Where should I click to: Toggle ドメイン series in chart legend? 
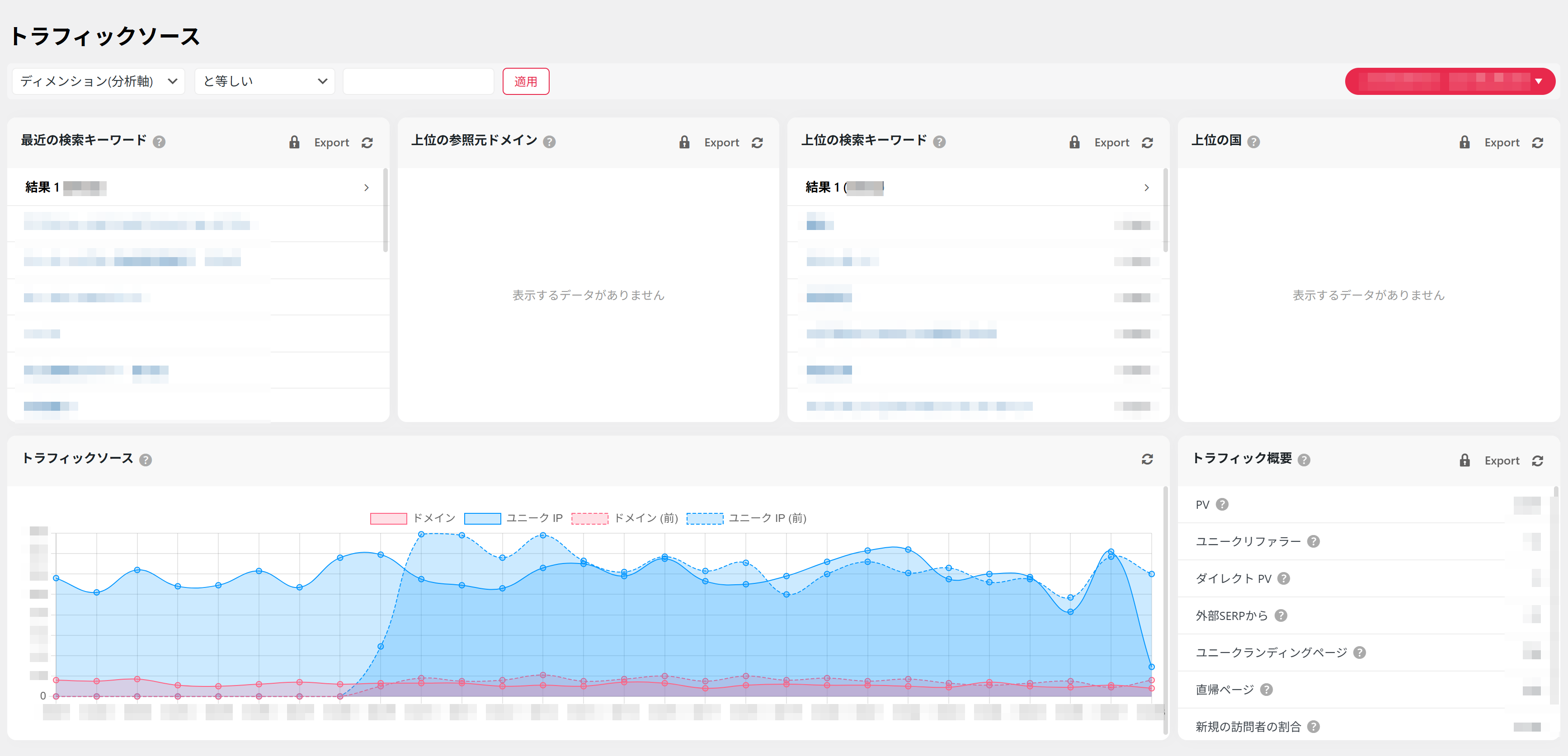point(413,518)
